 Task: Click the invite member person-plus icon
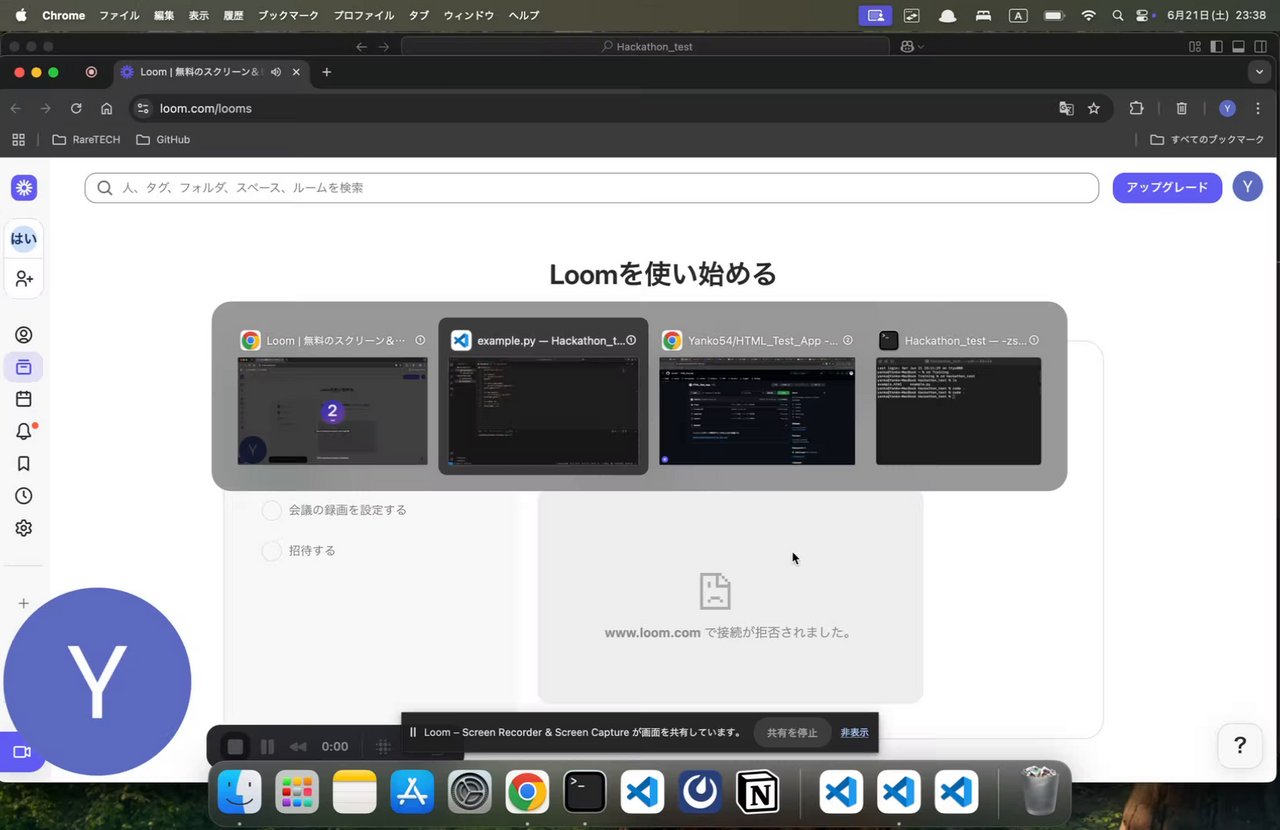[x=24, y=278]
